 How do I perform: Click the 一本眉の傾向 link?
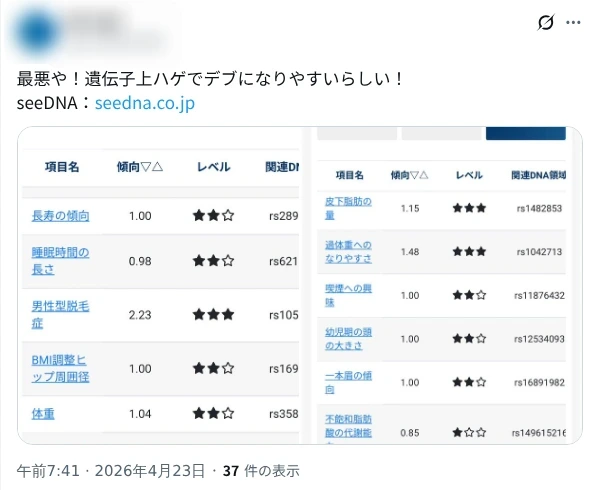point(348,382)
